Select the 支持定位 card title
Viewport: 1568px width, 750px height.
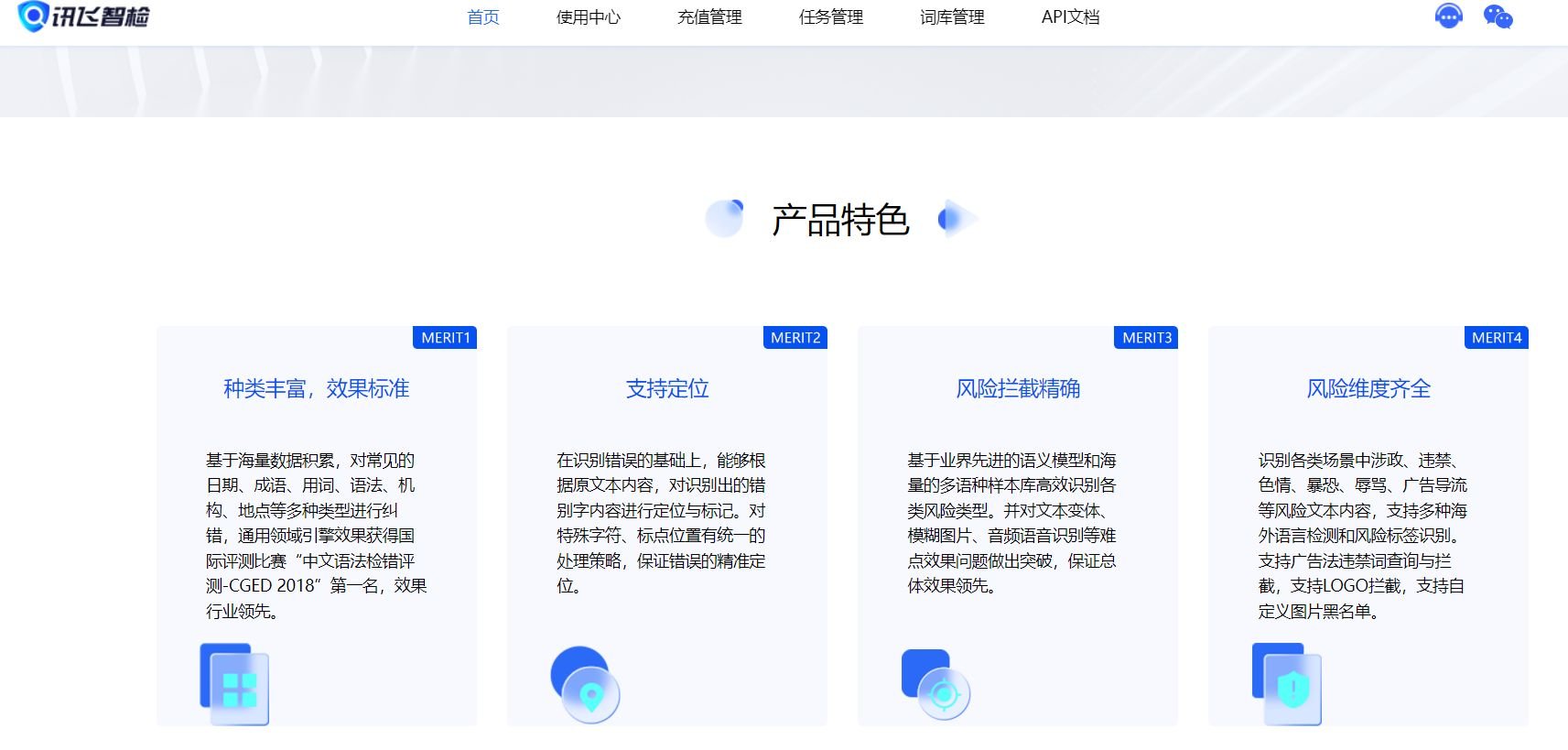click(667, 389)
